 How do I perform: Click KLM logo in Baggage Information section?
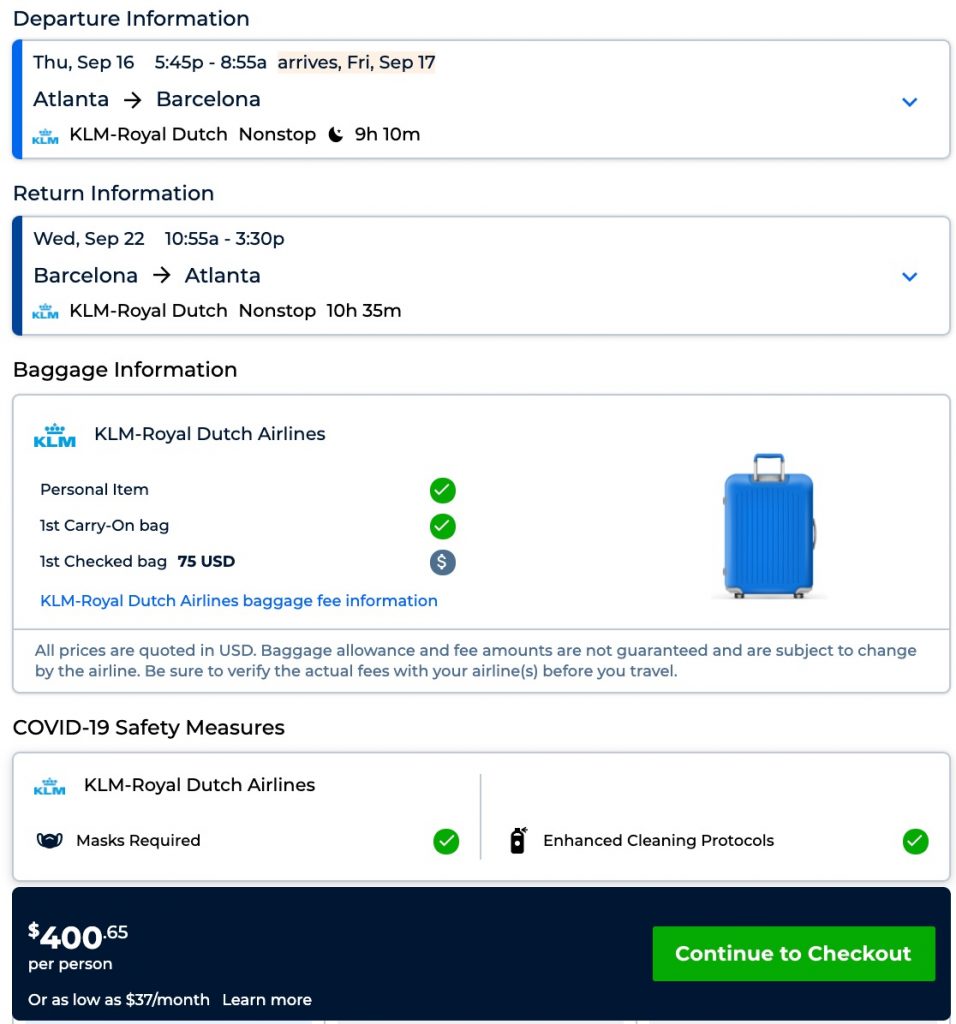point(54,435)
